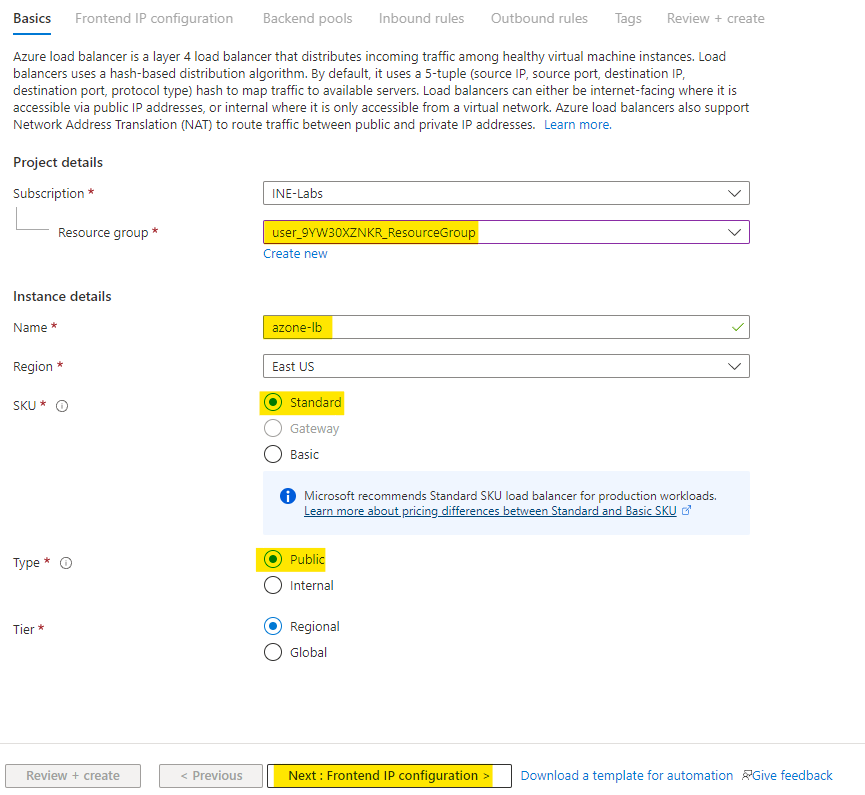Go to the Inbound rules tab
865x795 pixels.
(x=420, y=18)
